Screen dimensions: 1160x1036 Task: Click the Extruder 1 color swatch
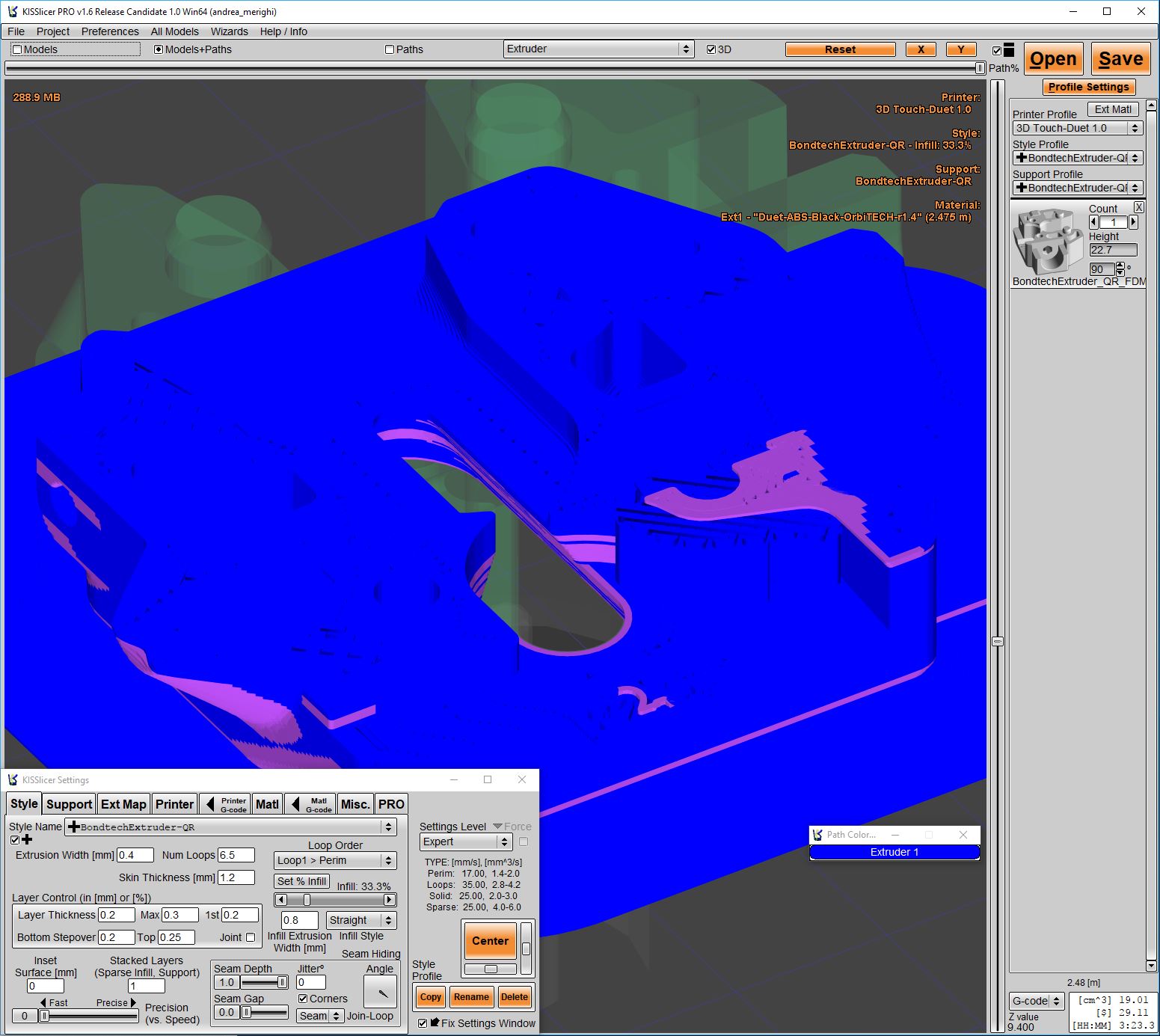click(894, 852)
